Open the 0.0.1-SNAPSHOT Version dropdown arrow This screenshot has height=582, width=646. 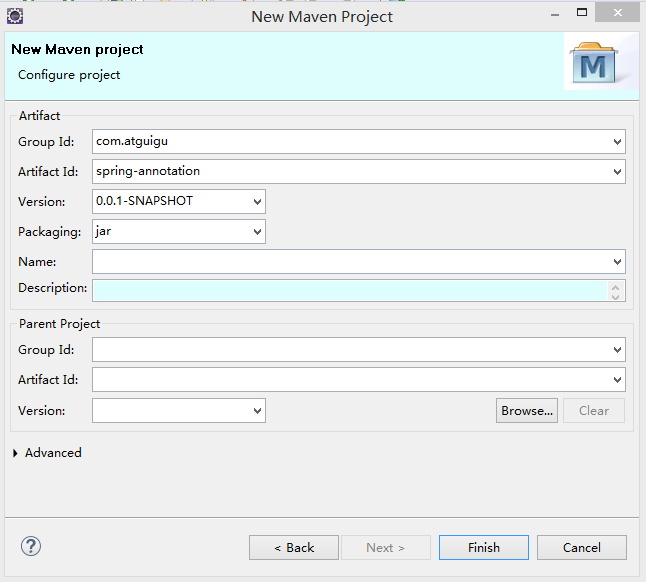[257, 202]
